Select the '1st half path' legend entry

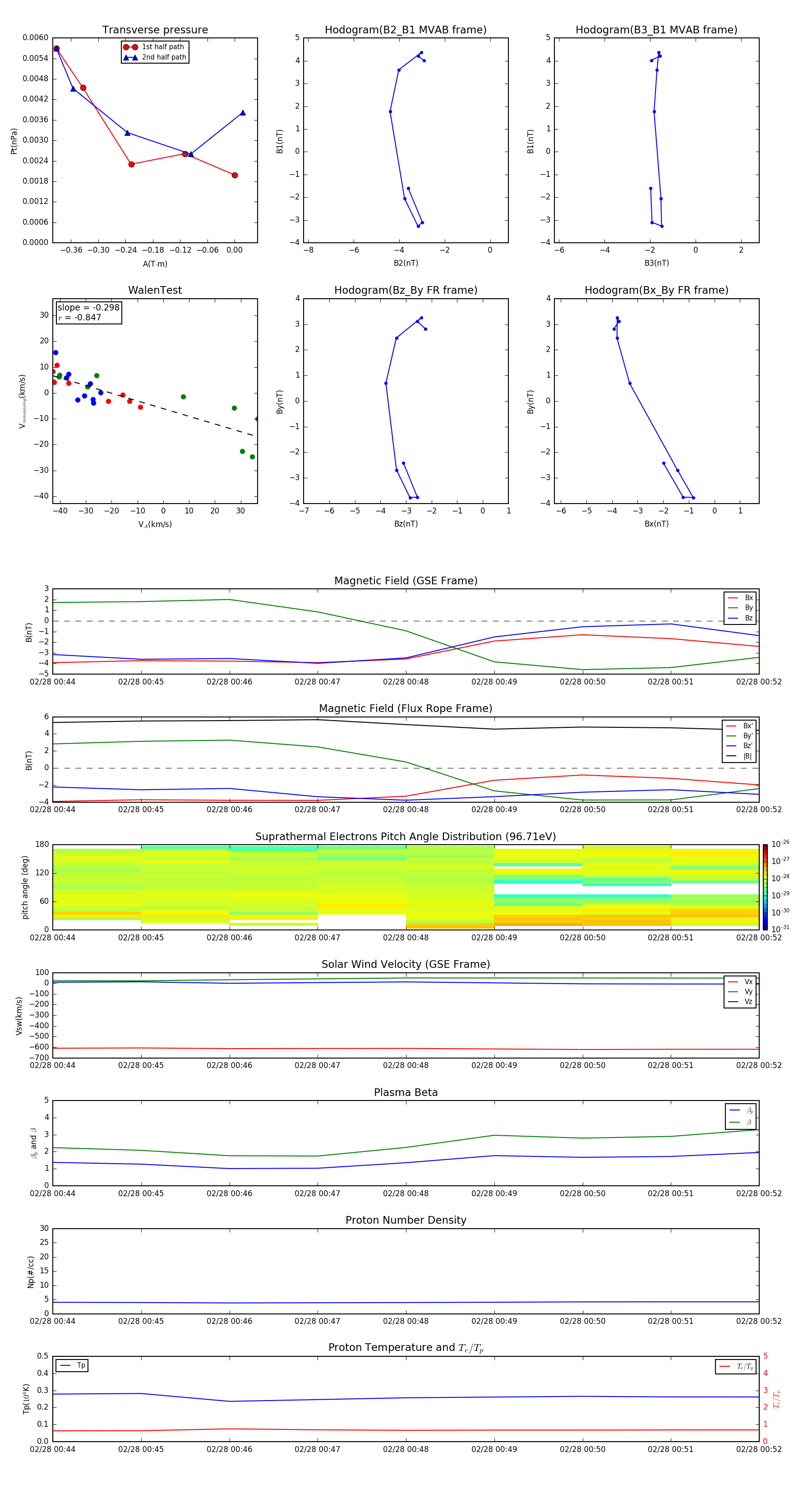154,47
